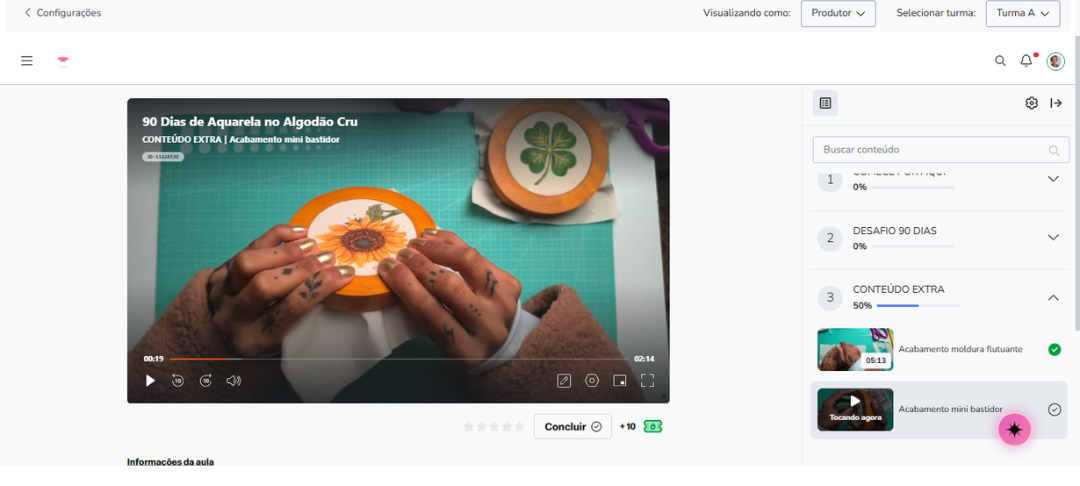The image size is (1080, 486).
Task: Click the video progress bar
Action: pos(398,359)
